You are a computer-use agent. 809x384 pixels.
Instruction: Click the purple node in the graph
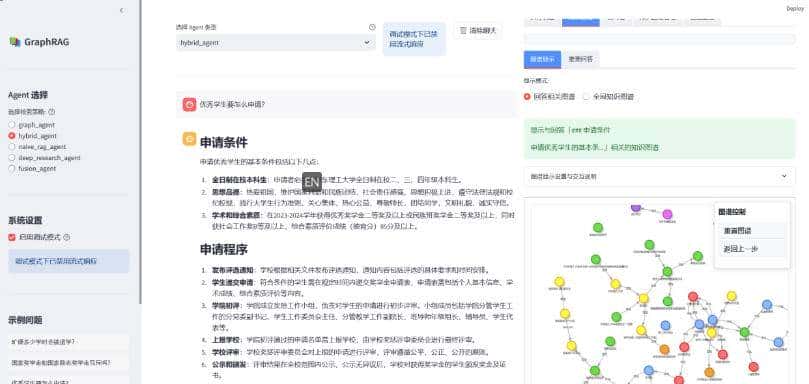pyautogui.click(x=636, y=207)
